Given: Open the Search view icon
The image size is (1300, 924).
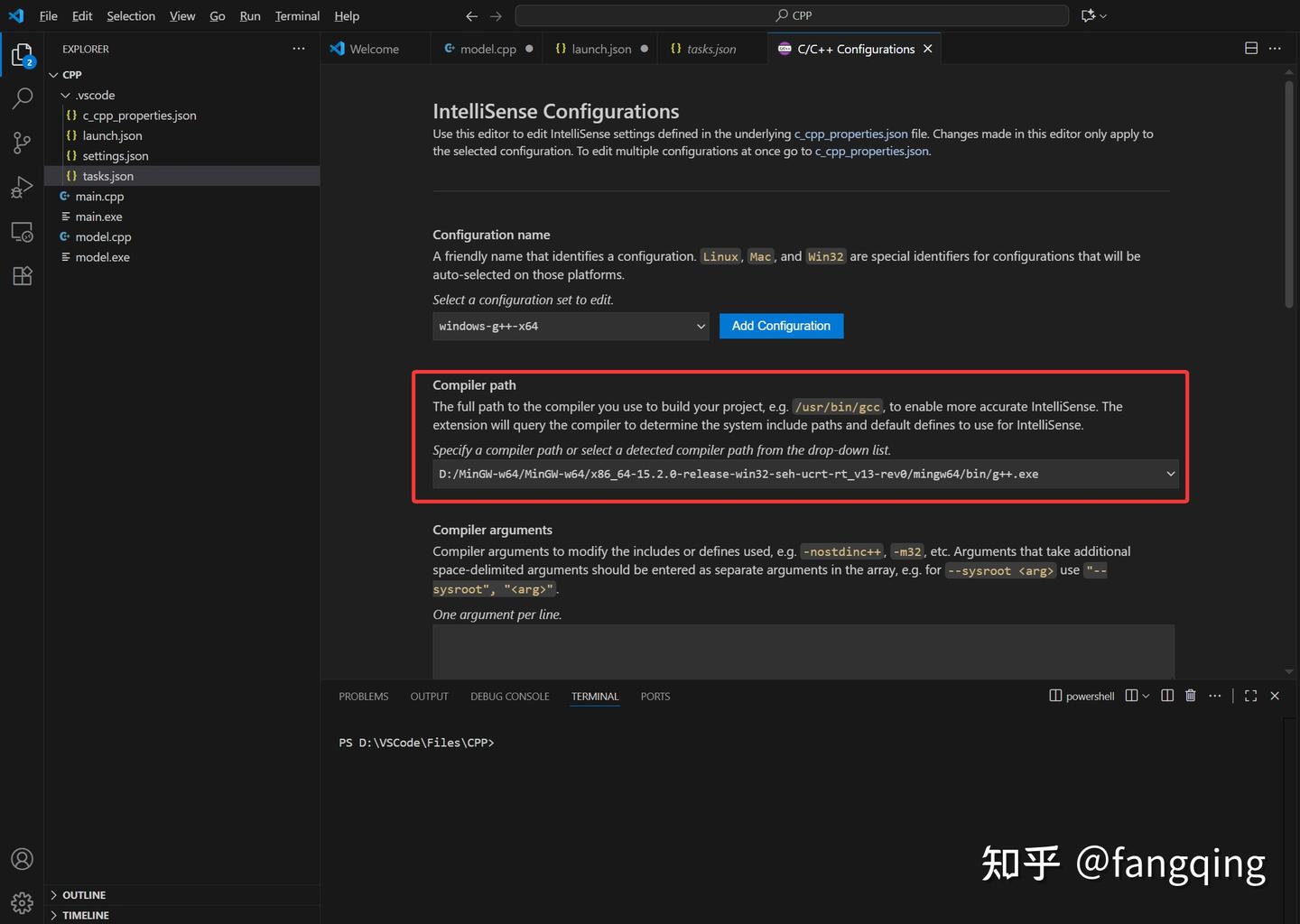Looking at the screenshot, I should point(22,98).
